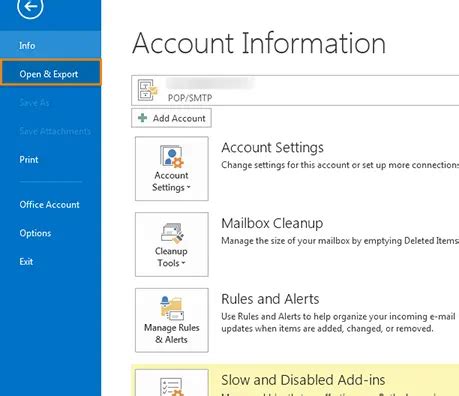Click the Add Account button label
Image resolution: width=459 pixels, height=396 pixels.
coord(179,118)
